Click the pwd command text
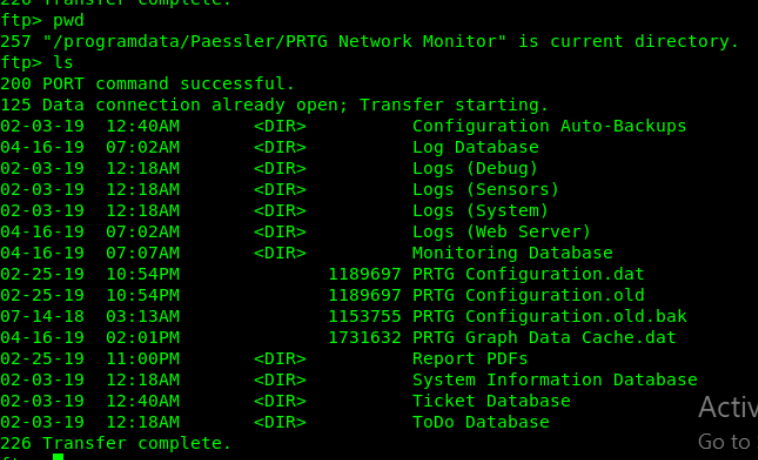This screenshot has height=460, width=758. tap(69, 20)
